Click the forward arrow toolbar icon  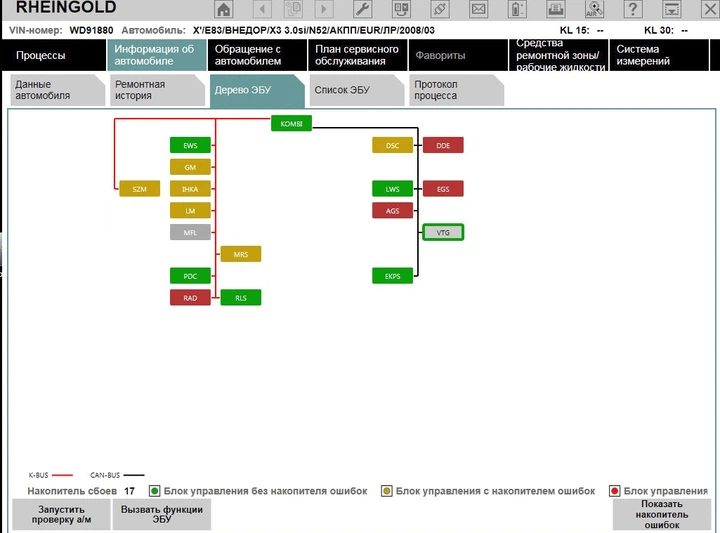pos(324,9)
